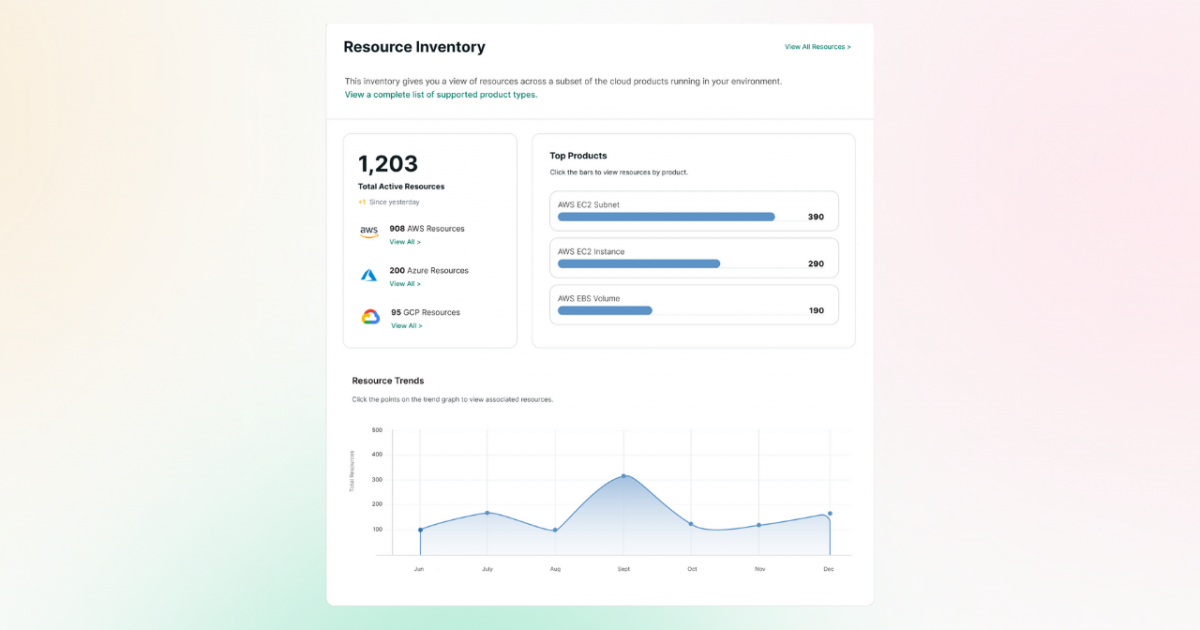The width and height of the screenshot is (1200, 630).
Task: Open the View All Resources link
Action: 817,46
